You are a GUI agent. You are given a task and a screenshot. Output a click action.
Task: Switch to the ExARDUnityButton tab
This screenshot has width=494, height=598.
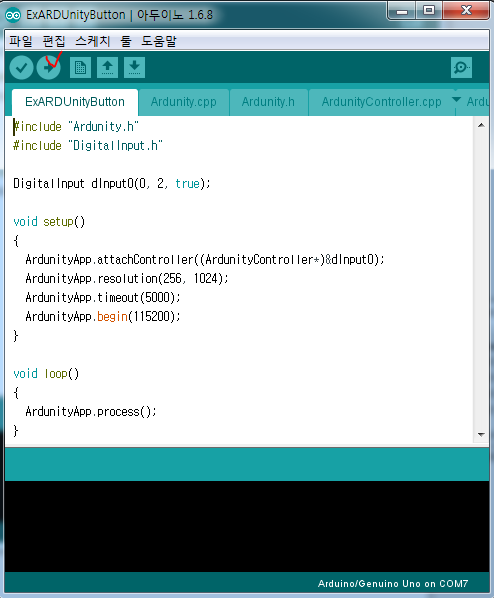[75, 102]
